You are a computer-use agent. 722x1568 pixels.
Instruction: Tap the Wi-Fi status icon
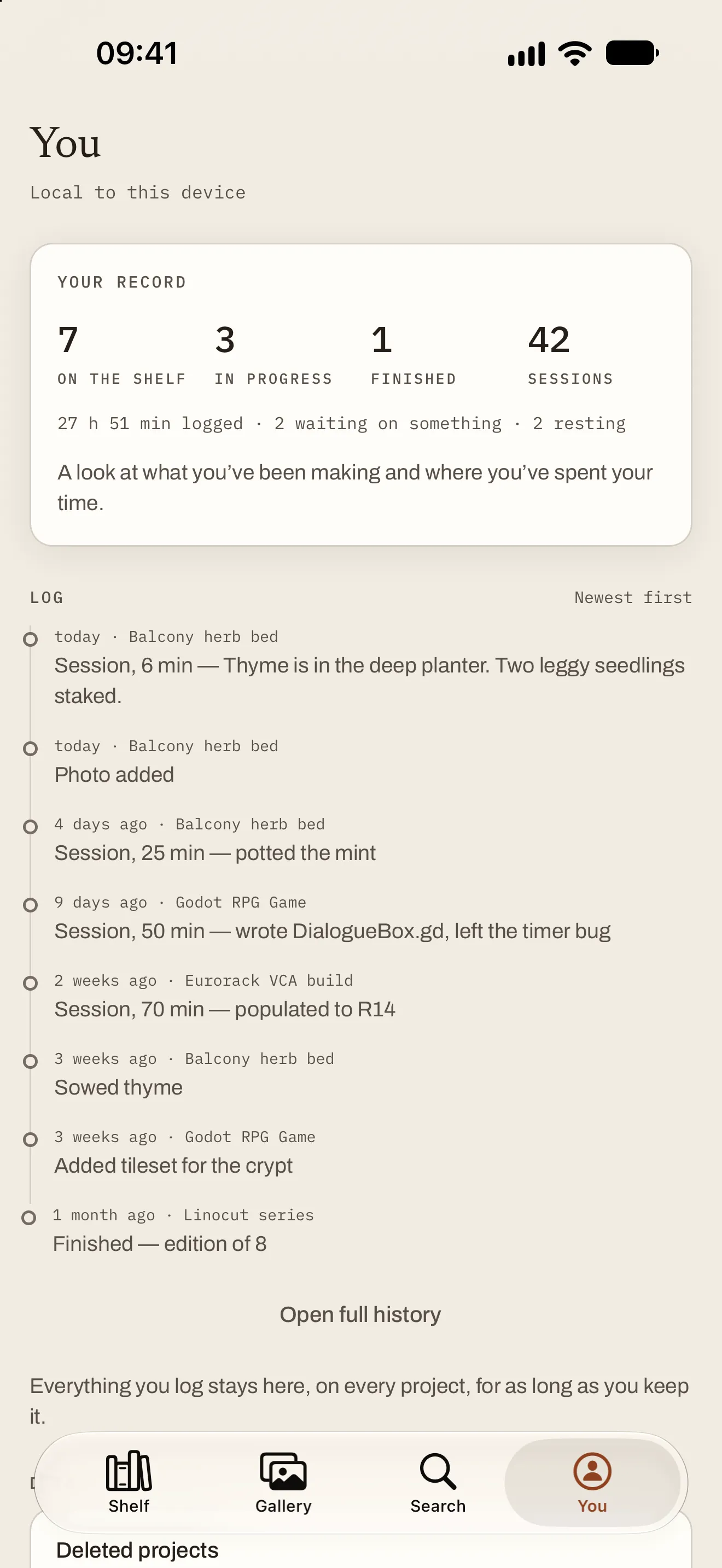tap(575, 53)
